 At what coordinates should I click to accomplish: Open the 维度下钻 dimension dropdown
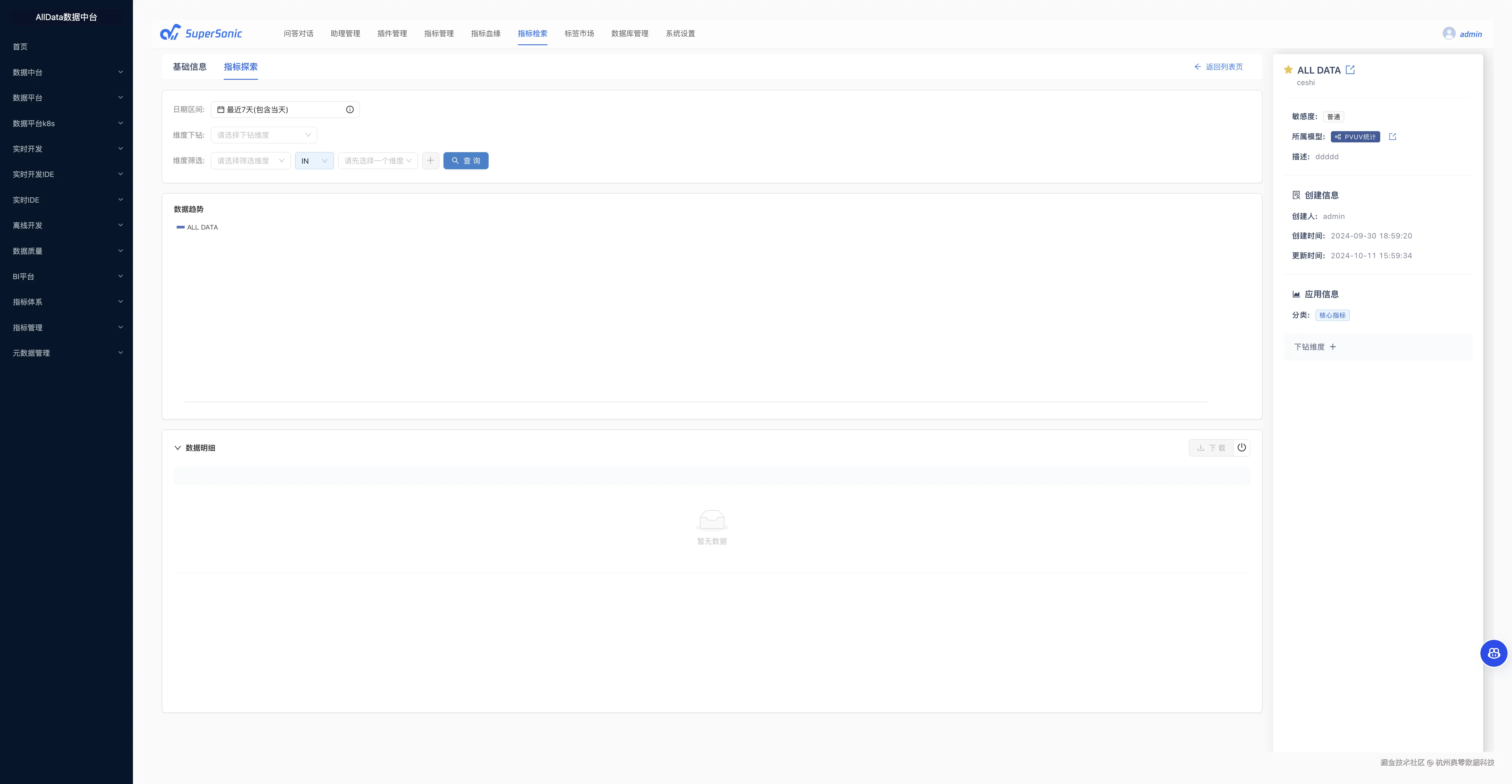click(x=264, y=135)
